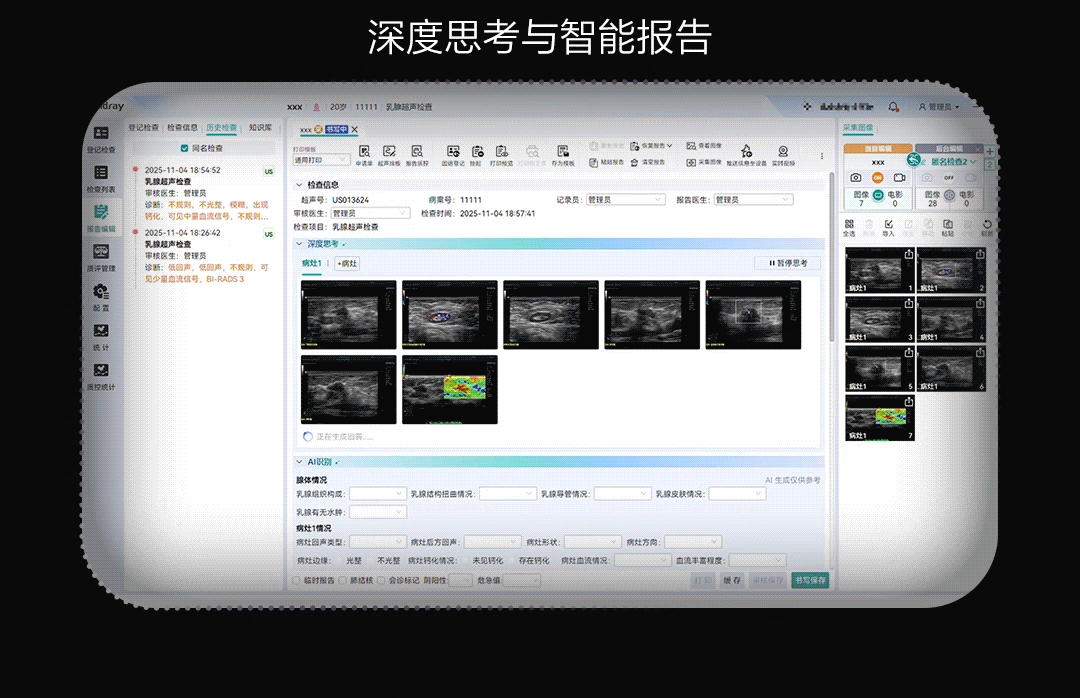Open 质评管理 in the sidebar
The image size is (1080, 698).
pos(101,256)
